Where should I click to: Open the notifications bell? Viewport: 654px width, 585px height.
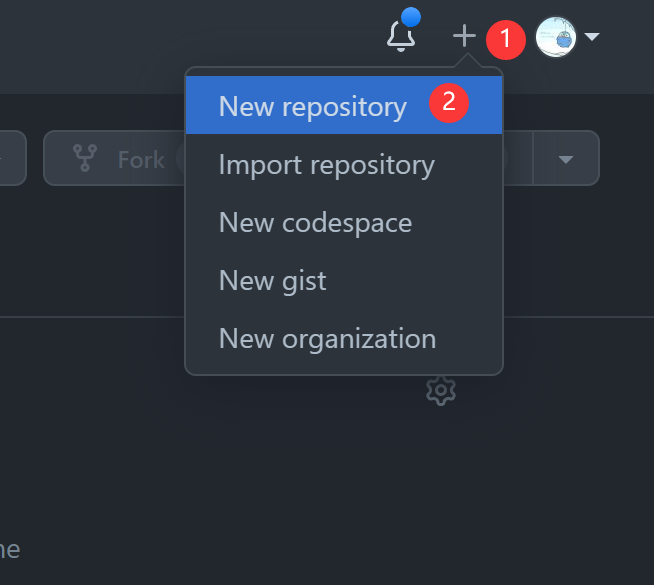tap(401, 37)
